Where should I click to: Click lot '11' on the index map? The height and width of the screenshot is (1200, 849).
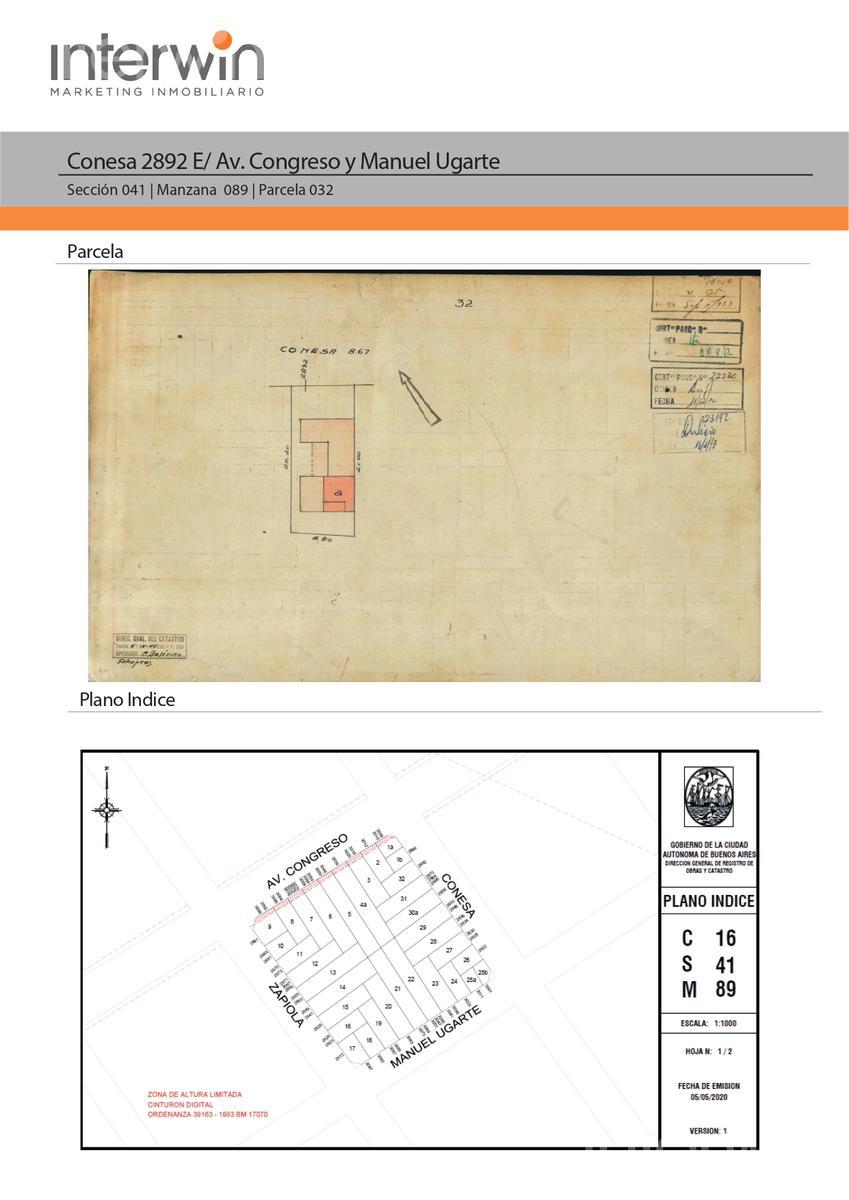(300, 954)
